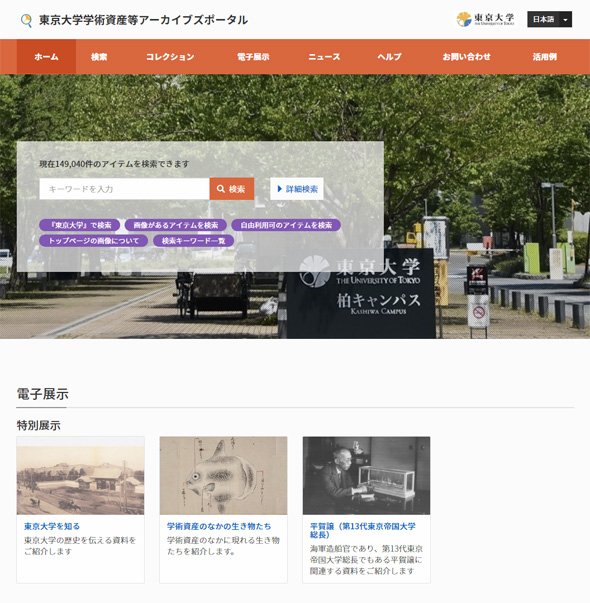The width and height of the screenshot is (590, 603).
Task: Focus the keyword input field
Action: point(124,189)
